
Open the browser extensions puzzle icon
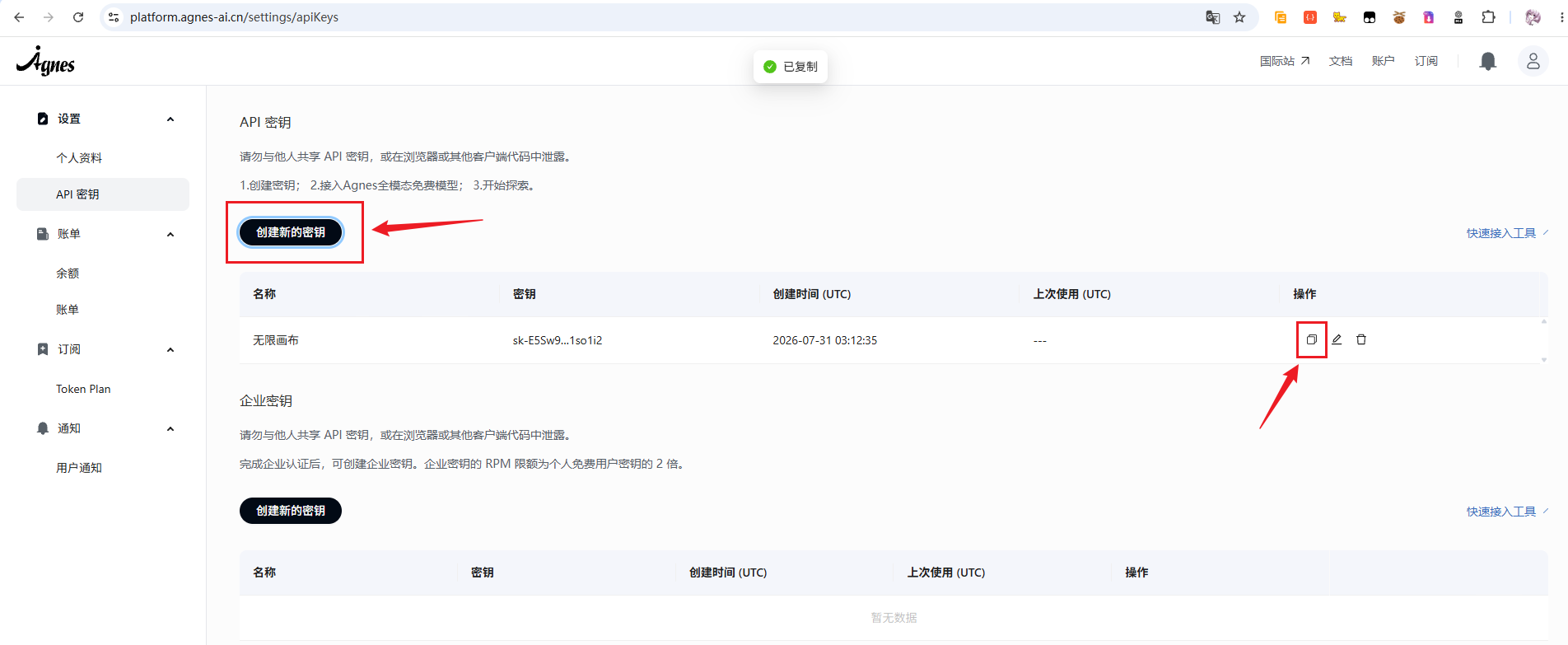point(1488,17)
